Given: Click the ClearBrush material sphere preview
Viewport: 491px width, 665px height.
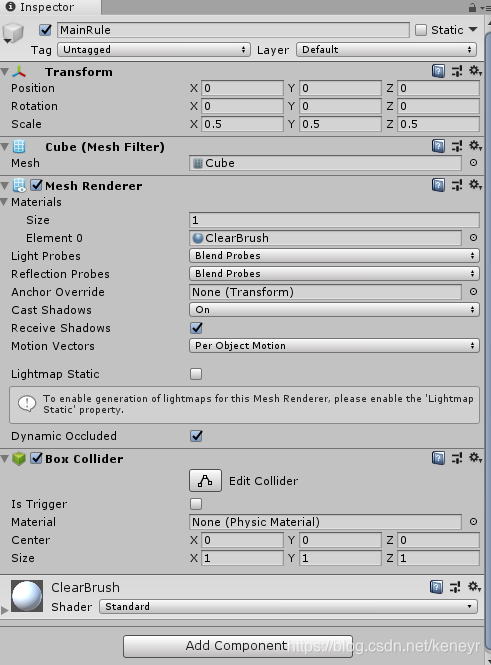Looking at the screenshot, I should click(27, 596).
